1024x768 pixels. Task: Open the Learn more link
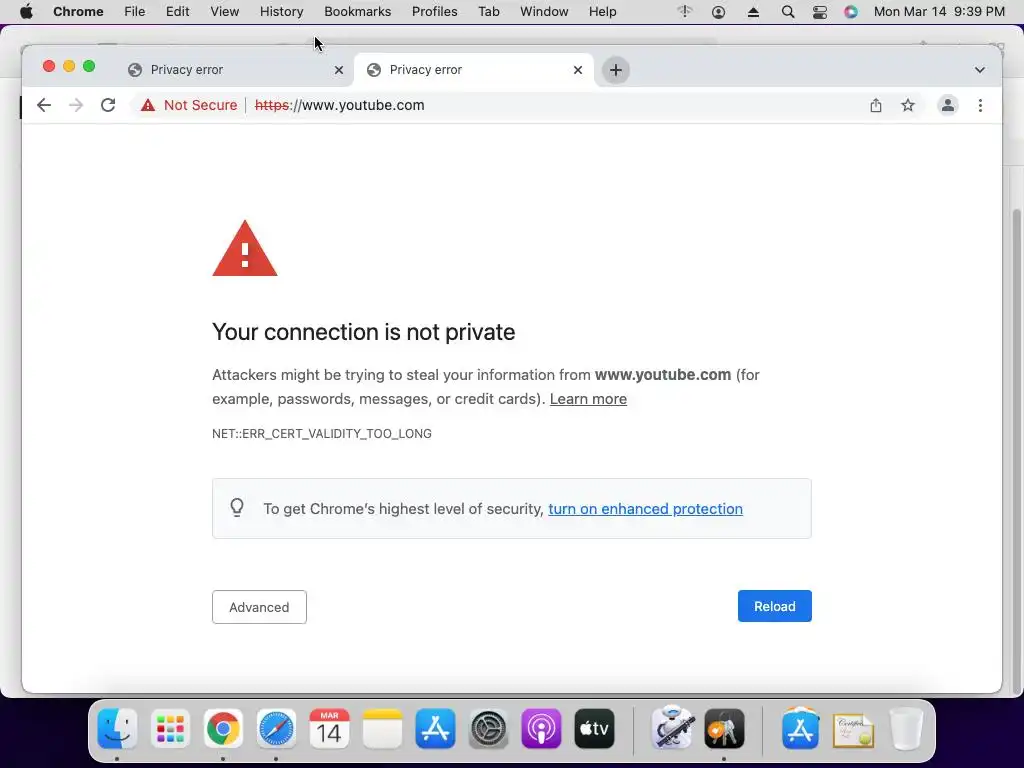click(x=588, y=399)
